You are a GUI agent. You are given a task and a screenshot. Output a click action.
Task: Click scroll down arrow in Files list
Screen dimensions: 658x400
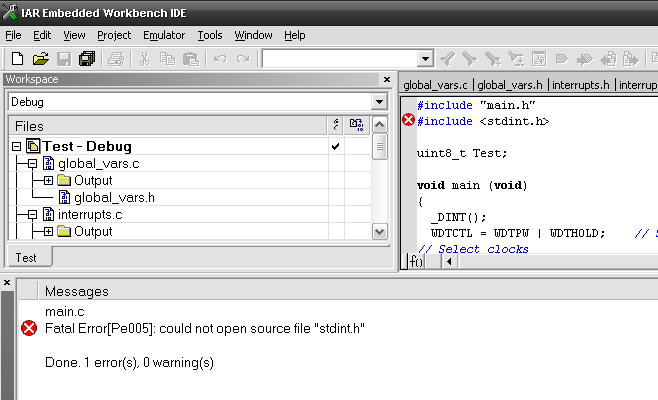coord(379,232)
